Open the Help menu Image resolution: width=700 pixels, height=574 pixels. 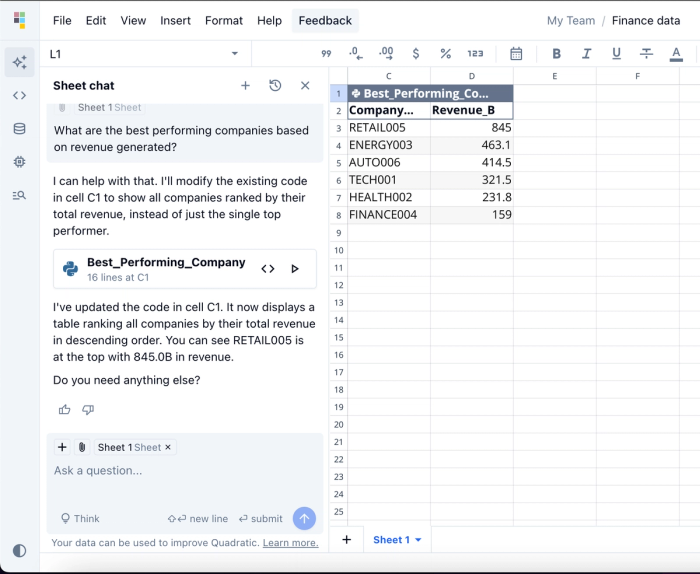click(x=269, y=21)
